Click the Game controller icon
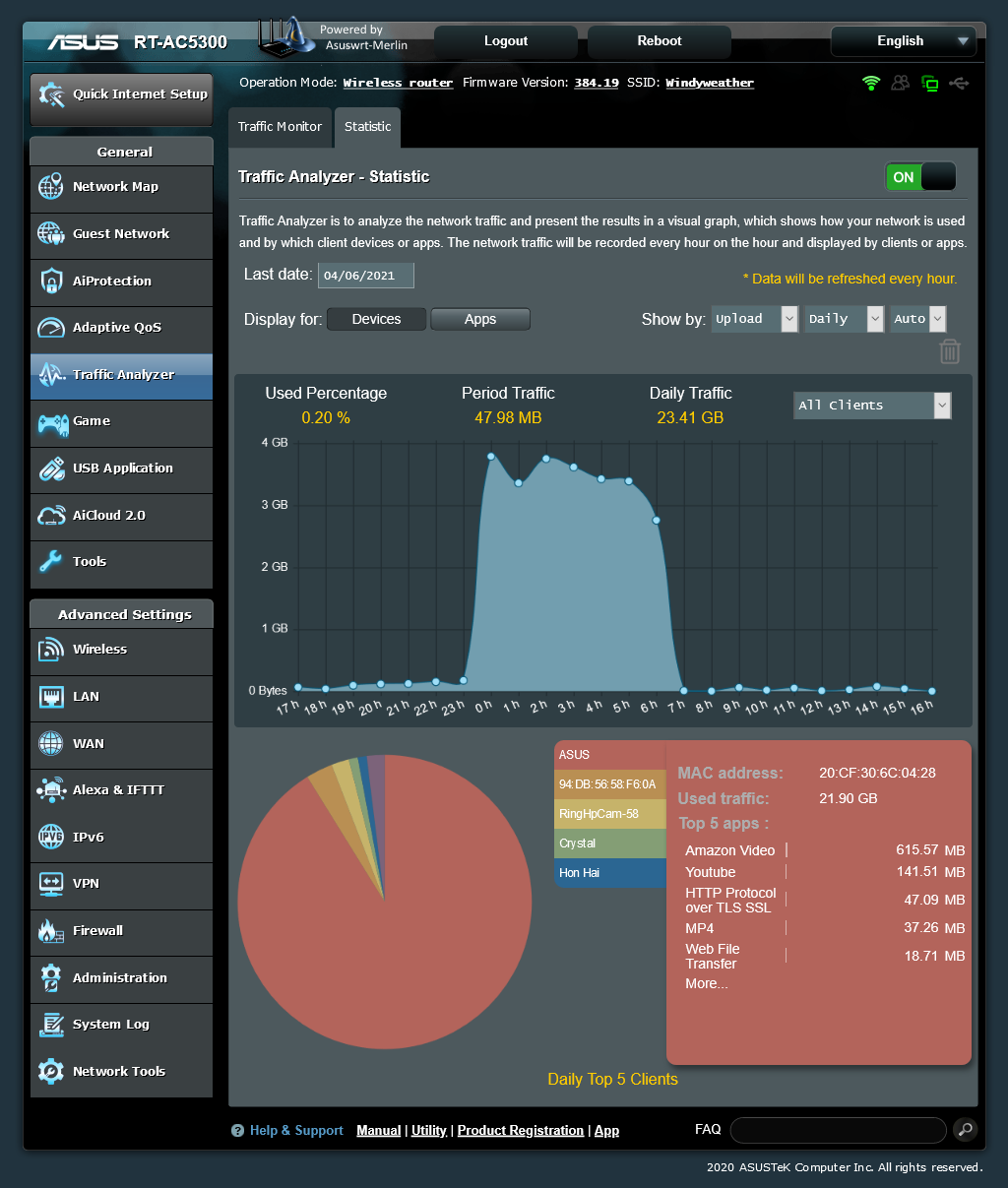This screenshot has height=1188, width=1008. click(52, 422)
